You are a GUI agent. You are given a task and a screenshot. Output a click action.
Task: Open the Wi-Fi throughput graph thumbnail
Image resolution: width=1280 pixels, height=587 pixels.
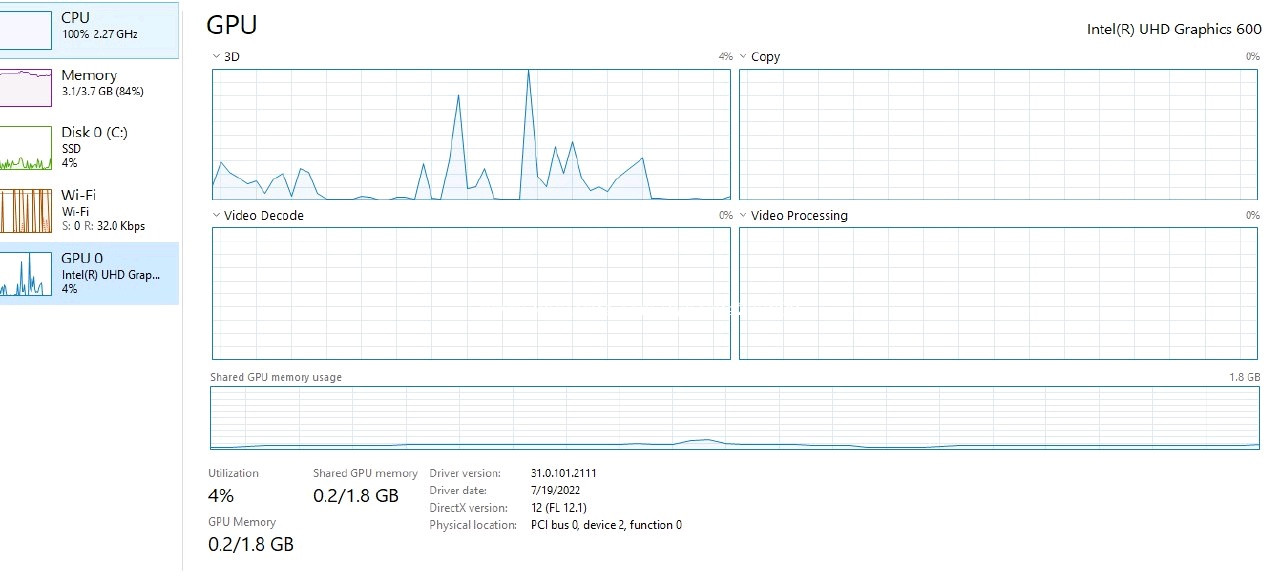(25, 211)
